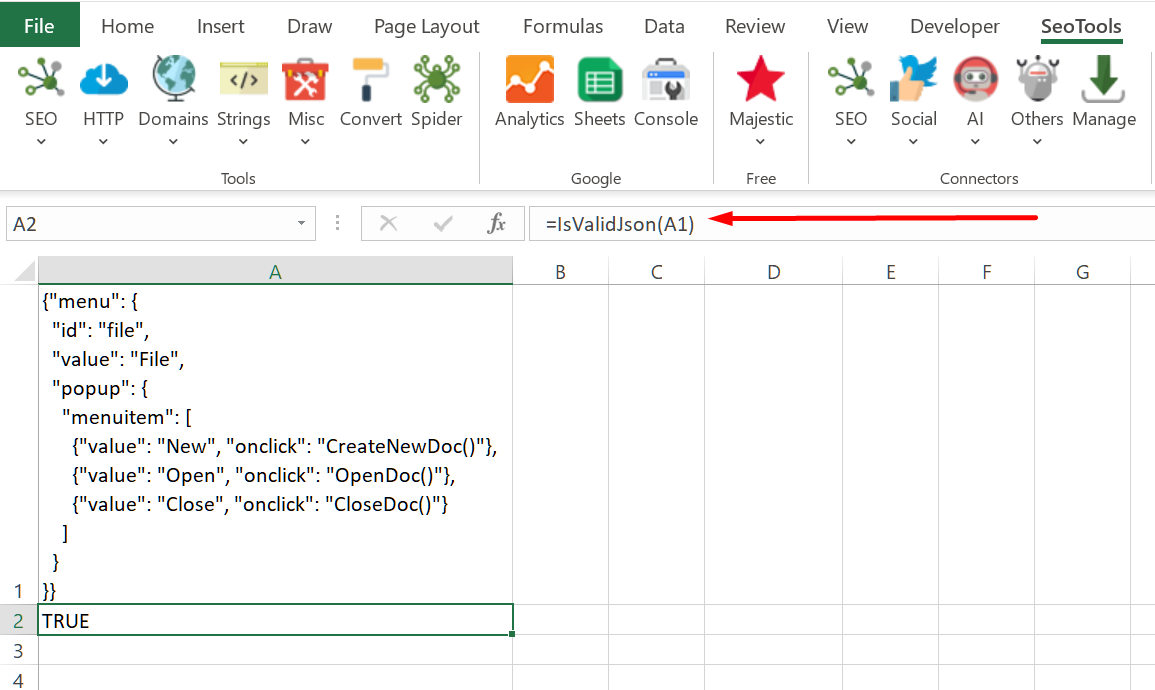Open the File menu
The width and height of the screenshot is (1155, 690).
(x=39, y=24)
